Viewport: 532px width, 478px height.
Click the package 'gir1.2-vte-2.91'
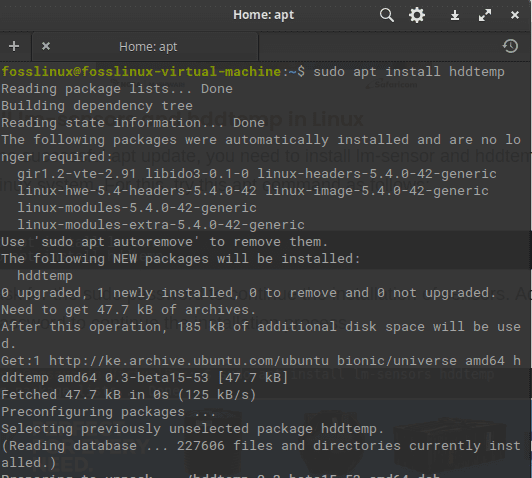tap(77, 174)
